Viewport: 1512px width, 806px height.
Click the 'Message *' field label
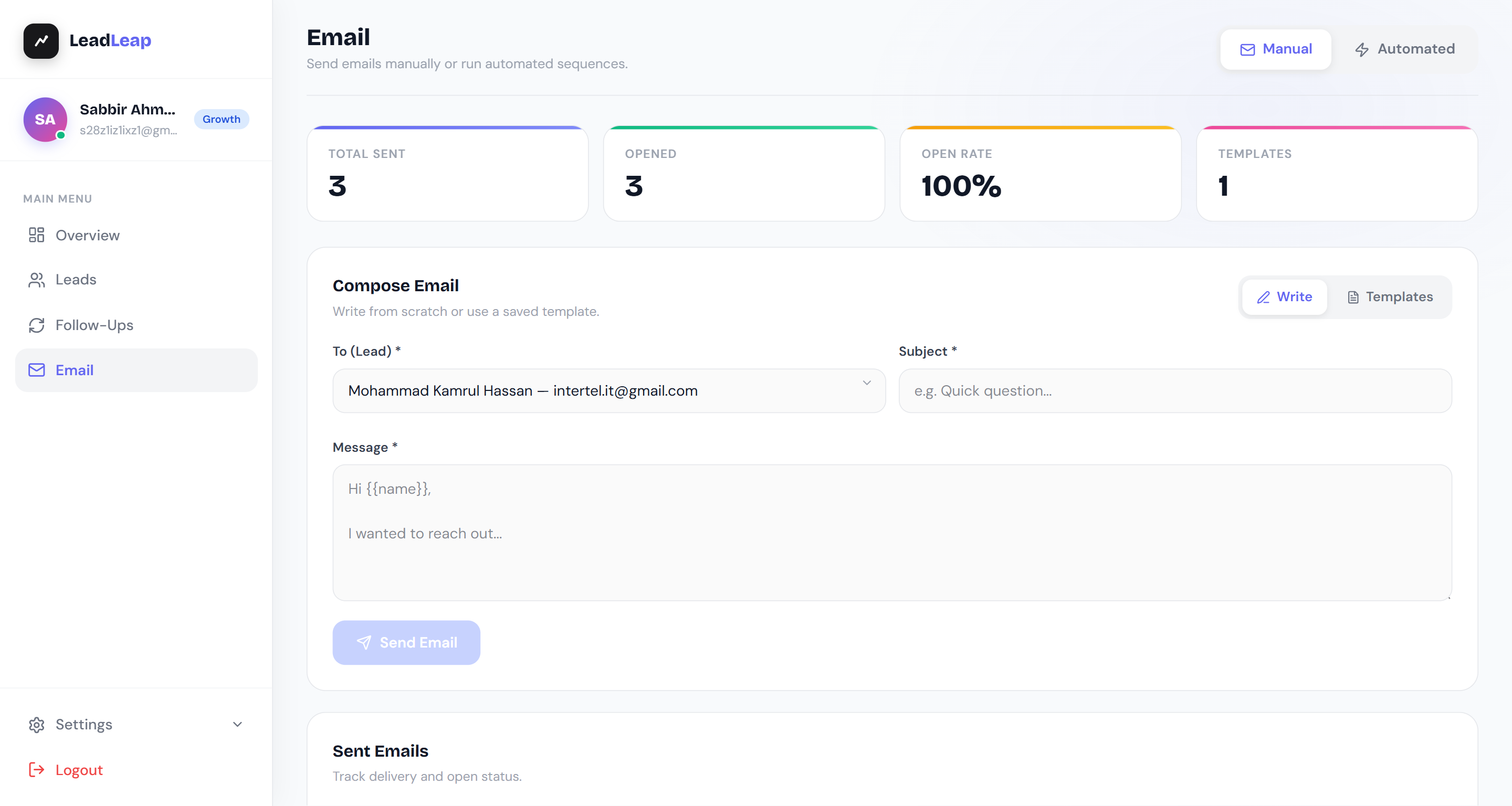tap(365, 448)
